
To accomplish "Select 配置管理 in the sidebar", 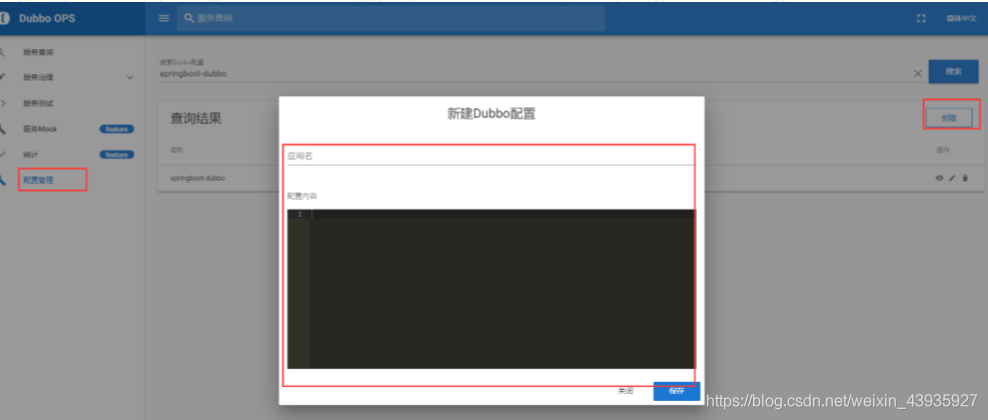I will 38,180.
